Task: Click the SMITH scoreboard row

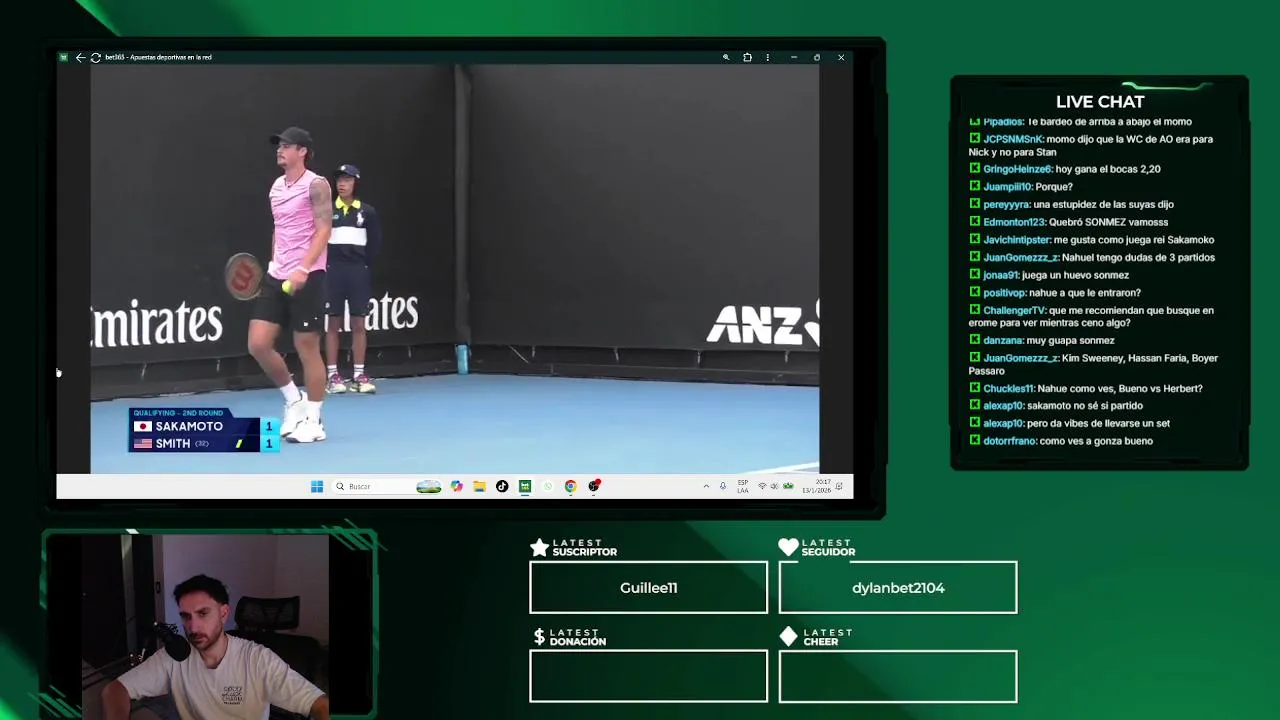Action: tap(204, 443)
